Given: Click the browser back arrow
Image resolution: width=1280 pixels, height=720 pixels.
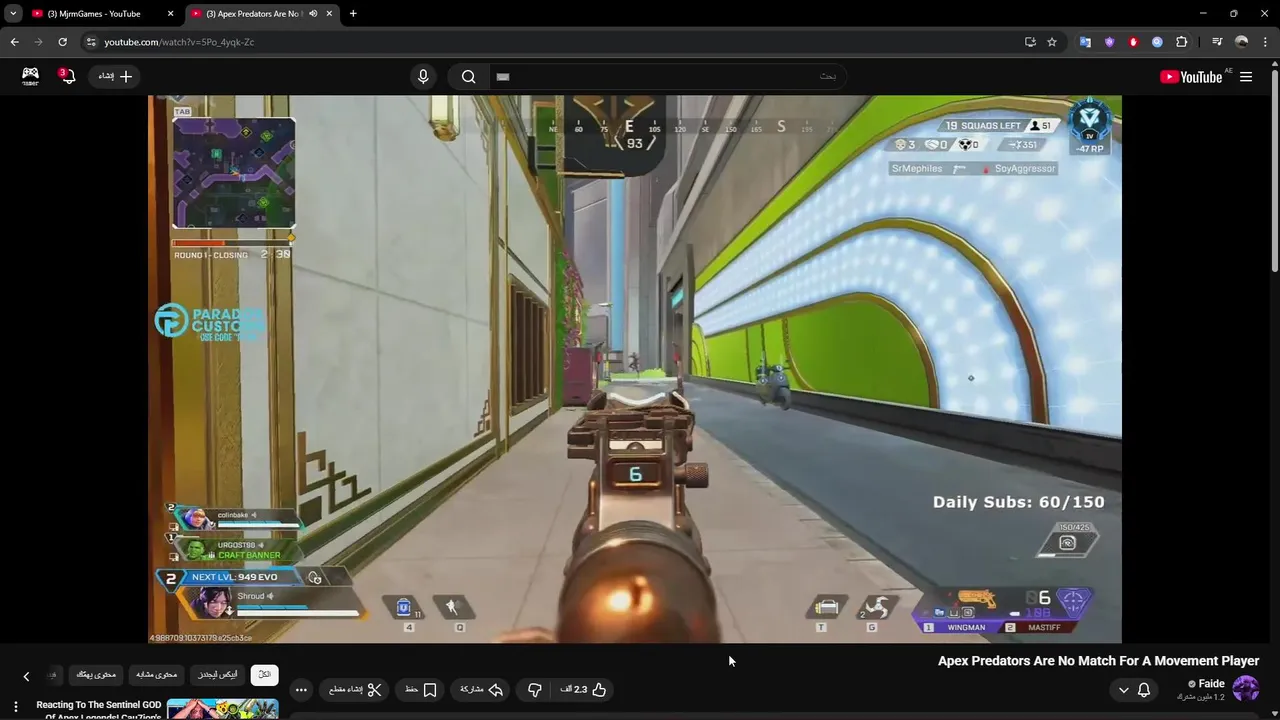Looking at the screenshot, I should [x=14, y=42].
